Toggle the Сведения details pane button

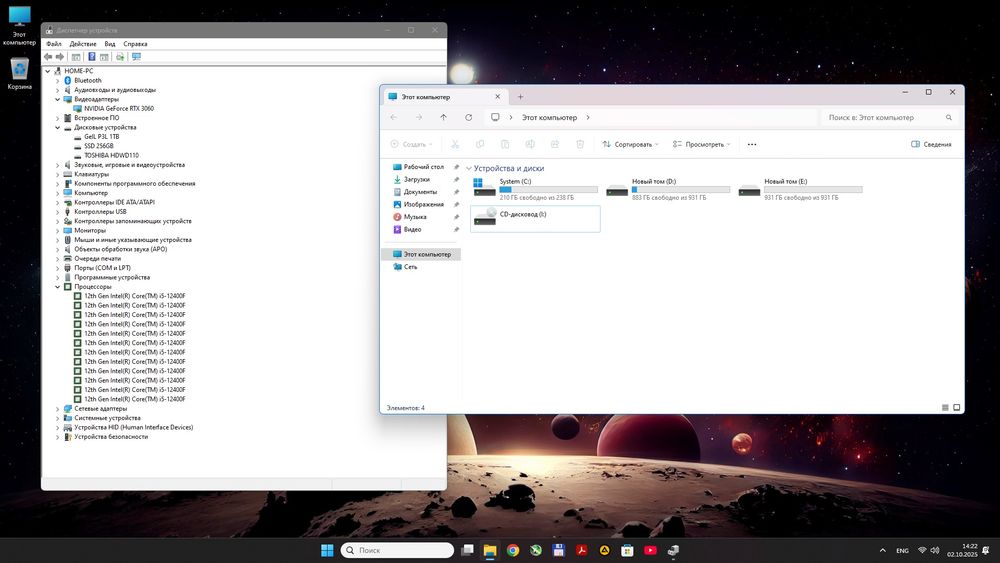931,144
